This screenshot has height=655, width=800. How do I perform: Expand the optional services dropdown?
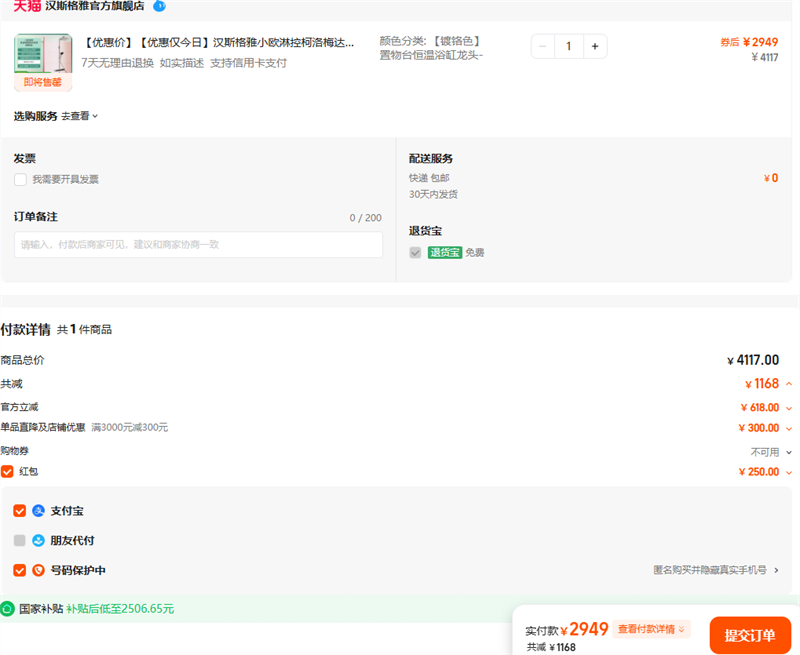click(x=80, y=116)
